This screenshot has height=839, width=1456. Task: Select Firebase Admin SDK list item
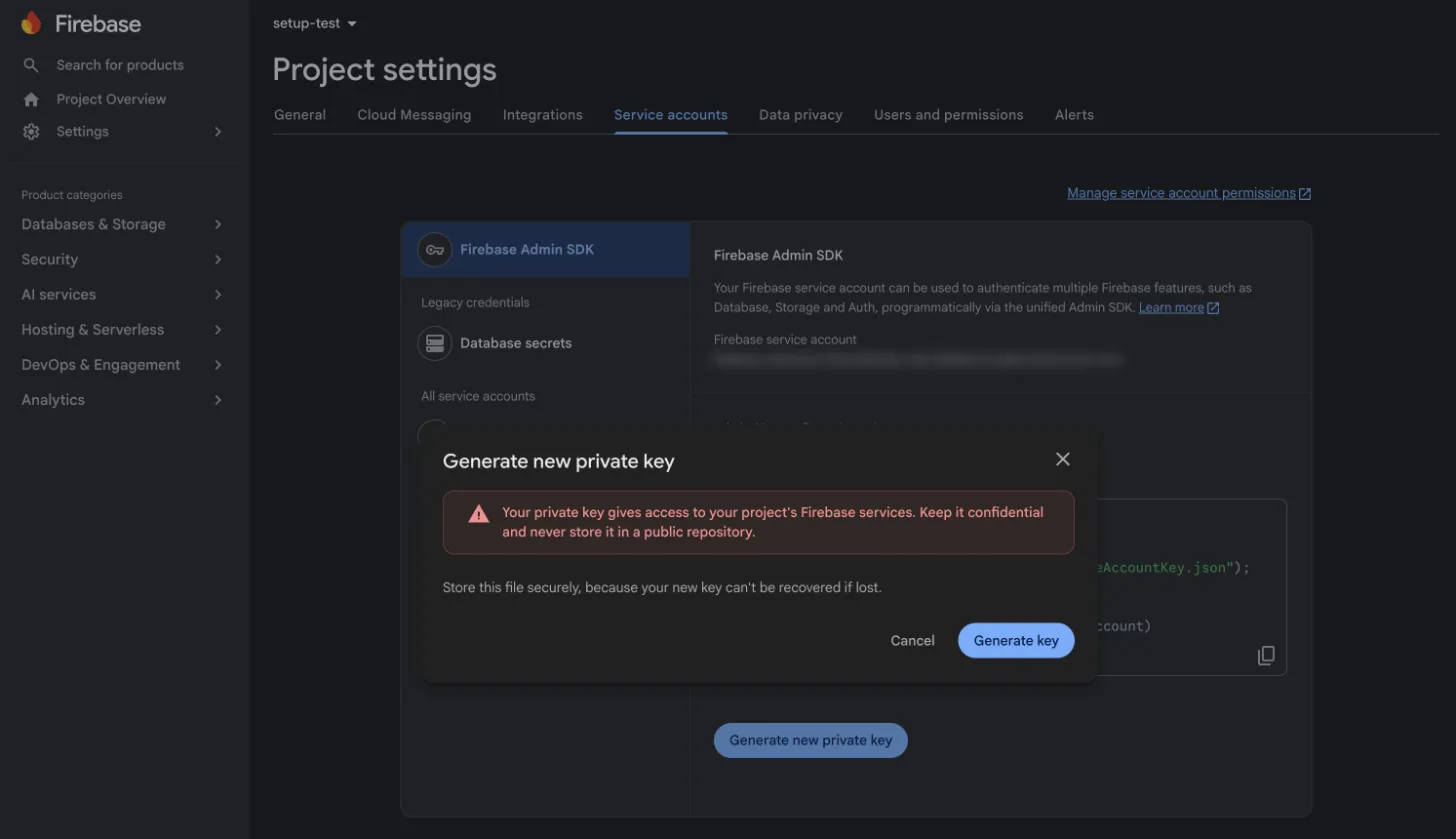(546, 249)
